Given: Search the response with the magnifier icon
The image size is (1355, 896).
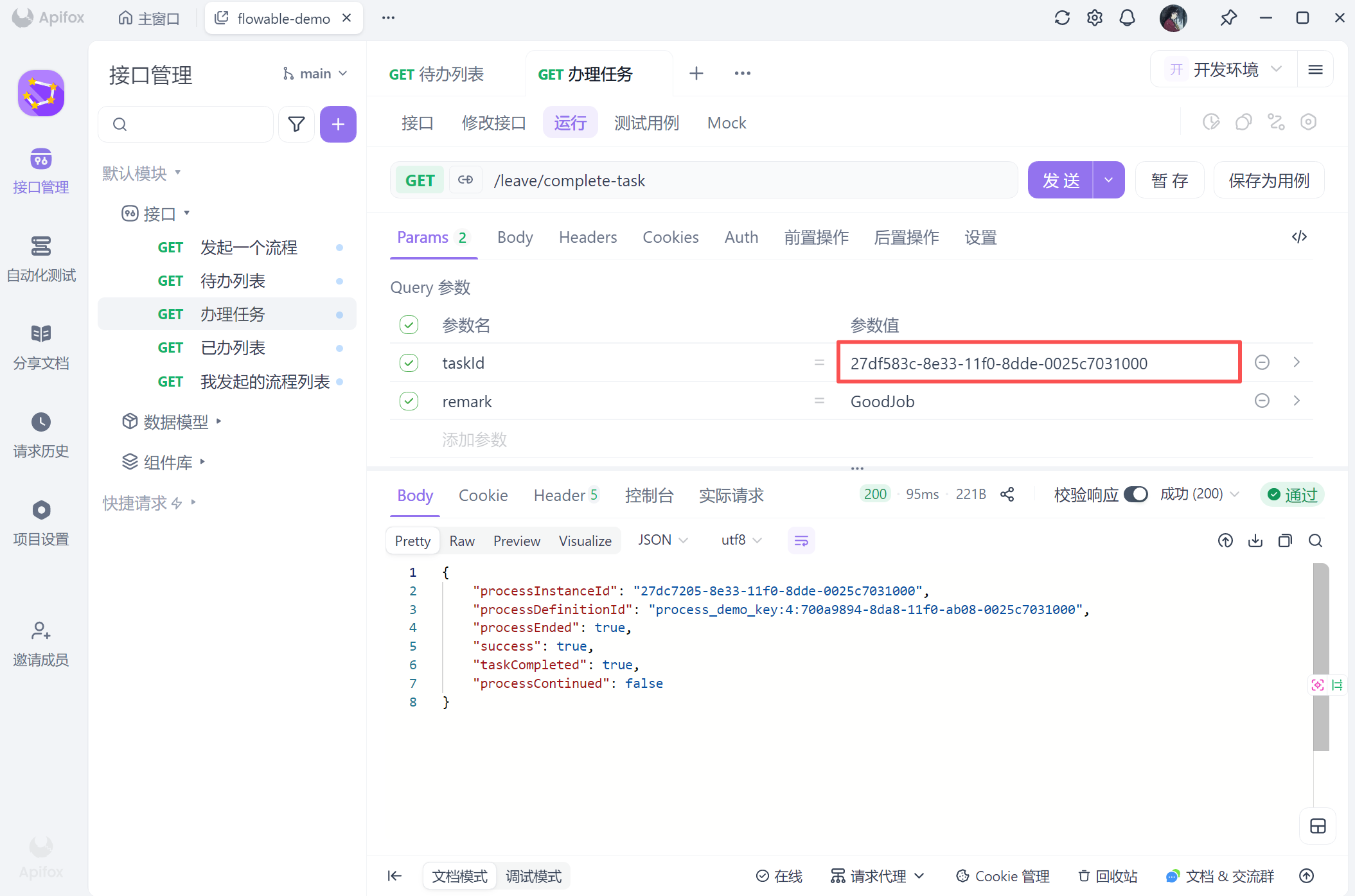Looking at the screenshot, I should point(1315,541).
